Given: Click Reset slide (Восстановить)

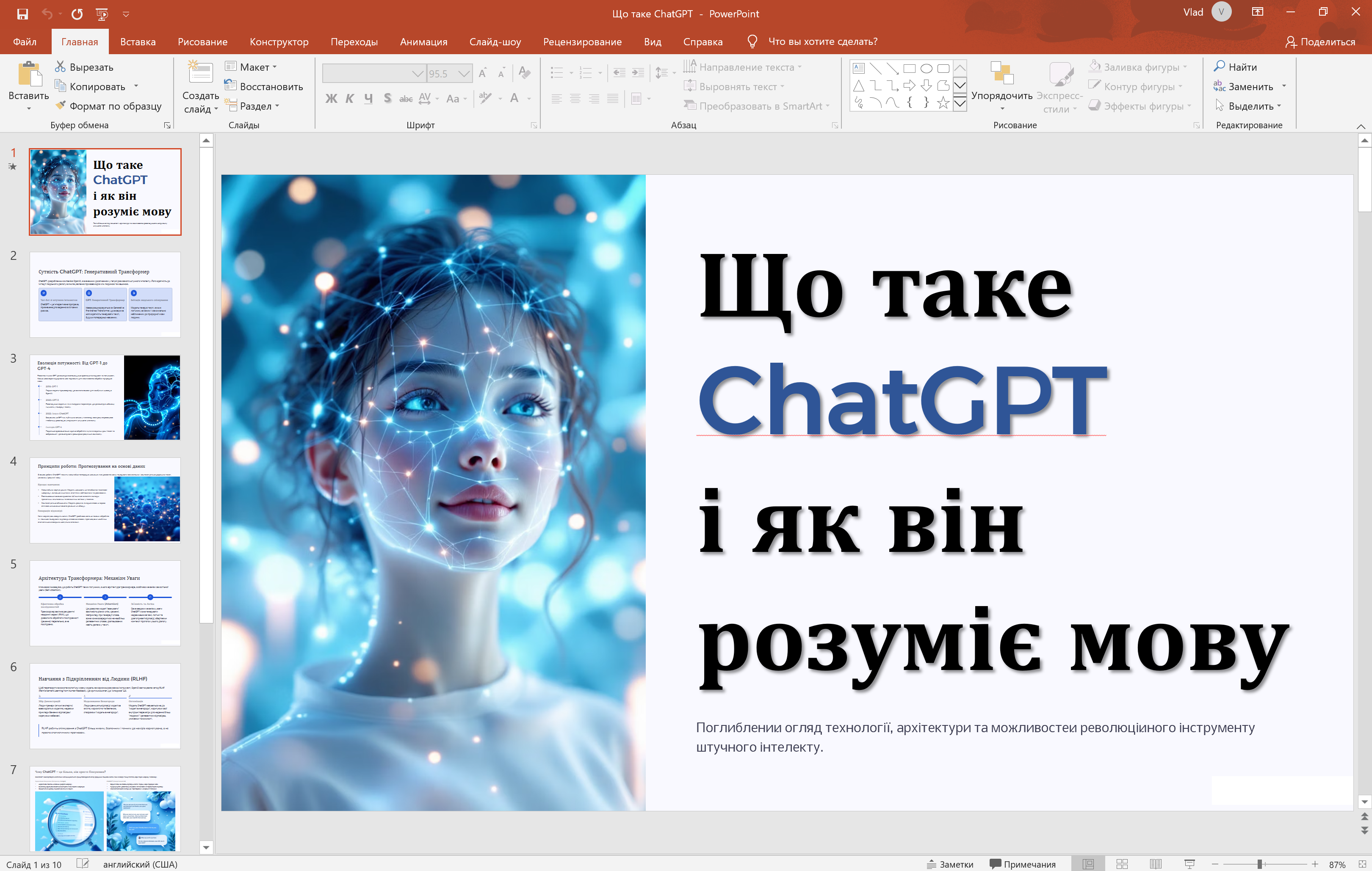Looking at the screenshot, I should pyautogui.click(x=264, y=86).
